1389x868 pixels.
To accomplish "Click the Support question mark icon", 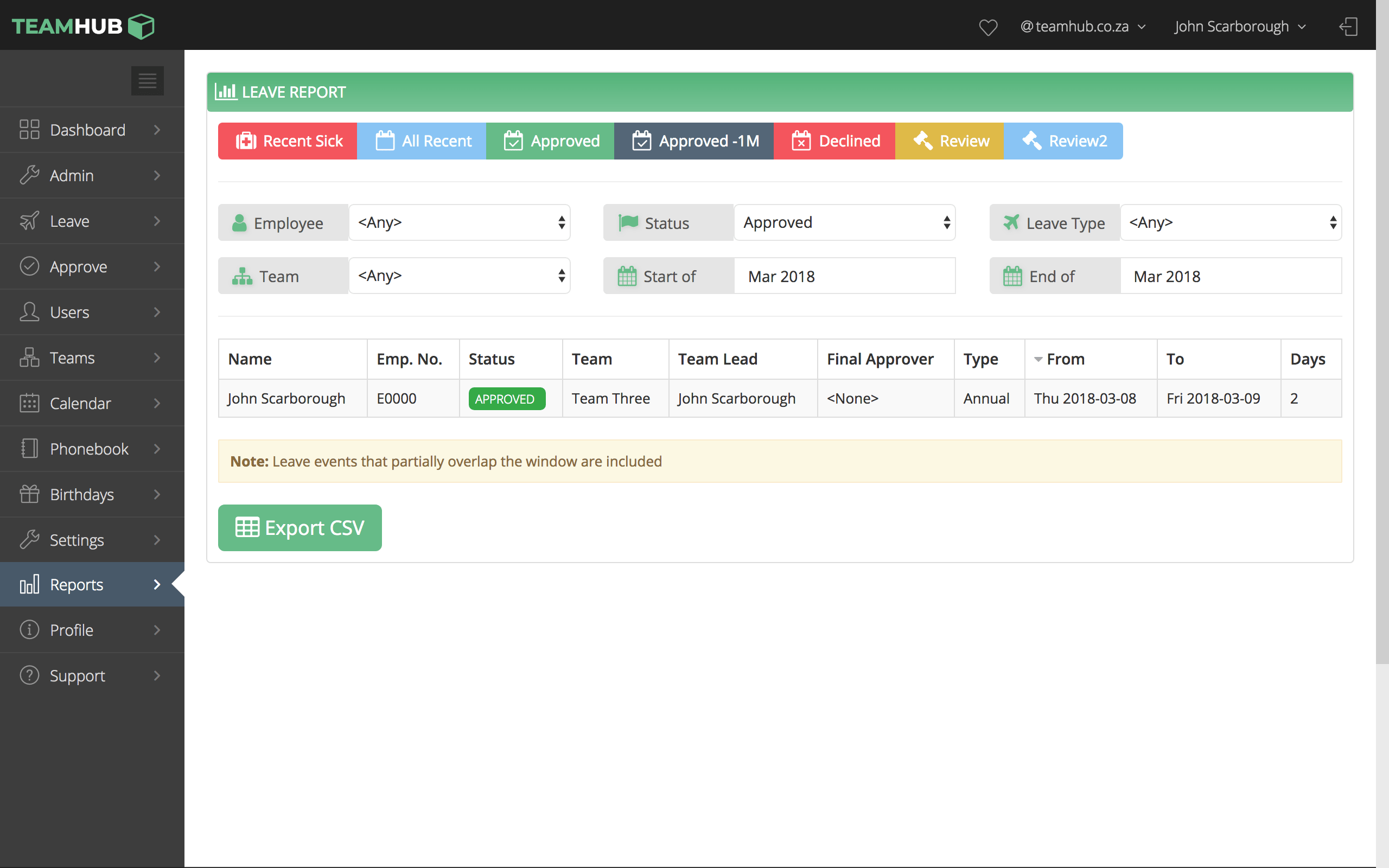I will coord(29,675).
